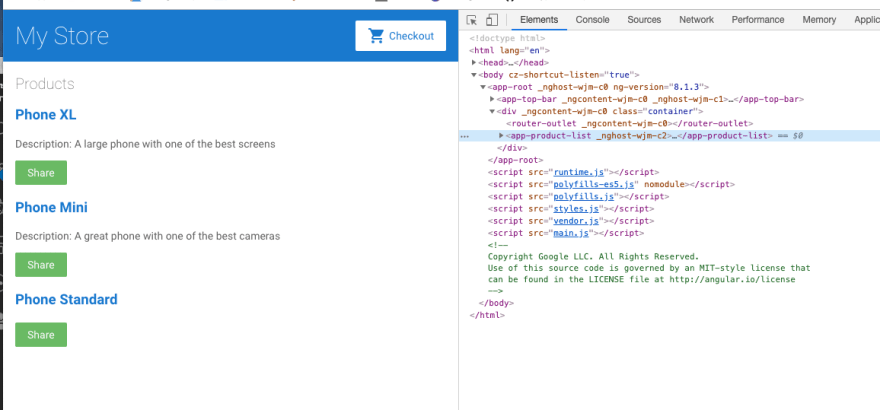The height and width of the screenshot is (410, 880).
Task: Expand the head element node
Action: point(474,63)
